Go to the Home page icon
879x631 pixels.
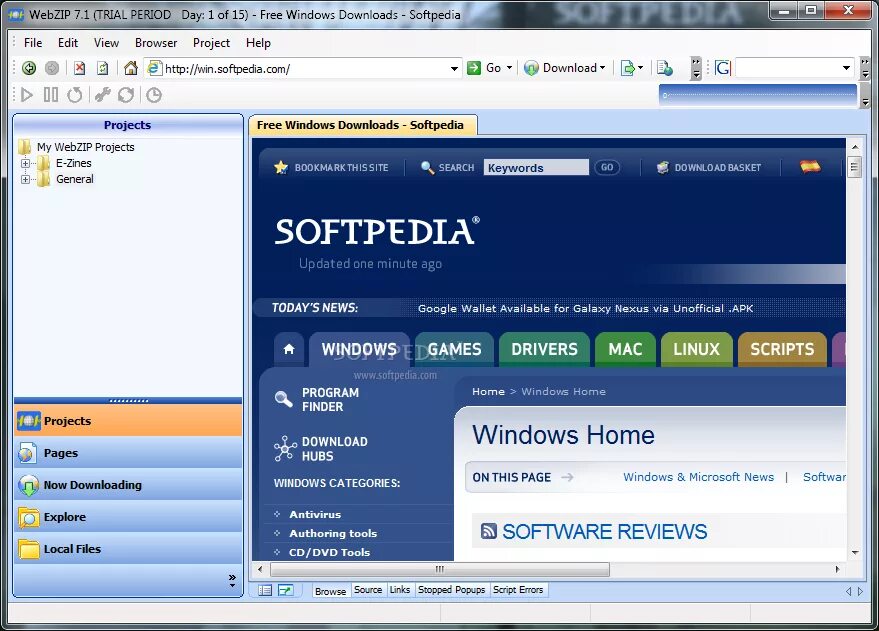coord(131,68)
